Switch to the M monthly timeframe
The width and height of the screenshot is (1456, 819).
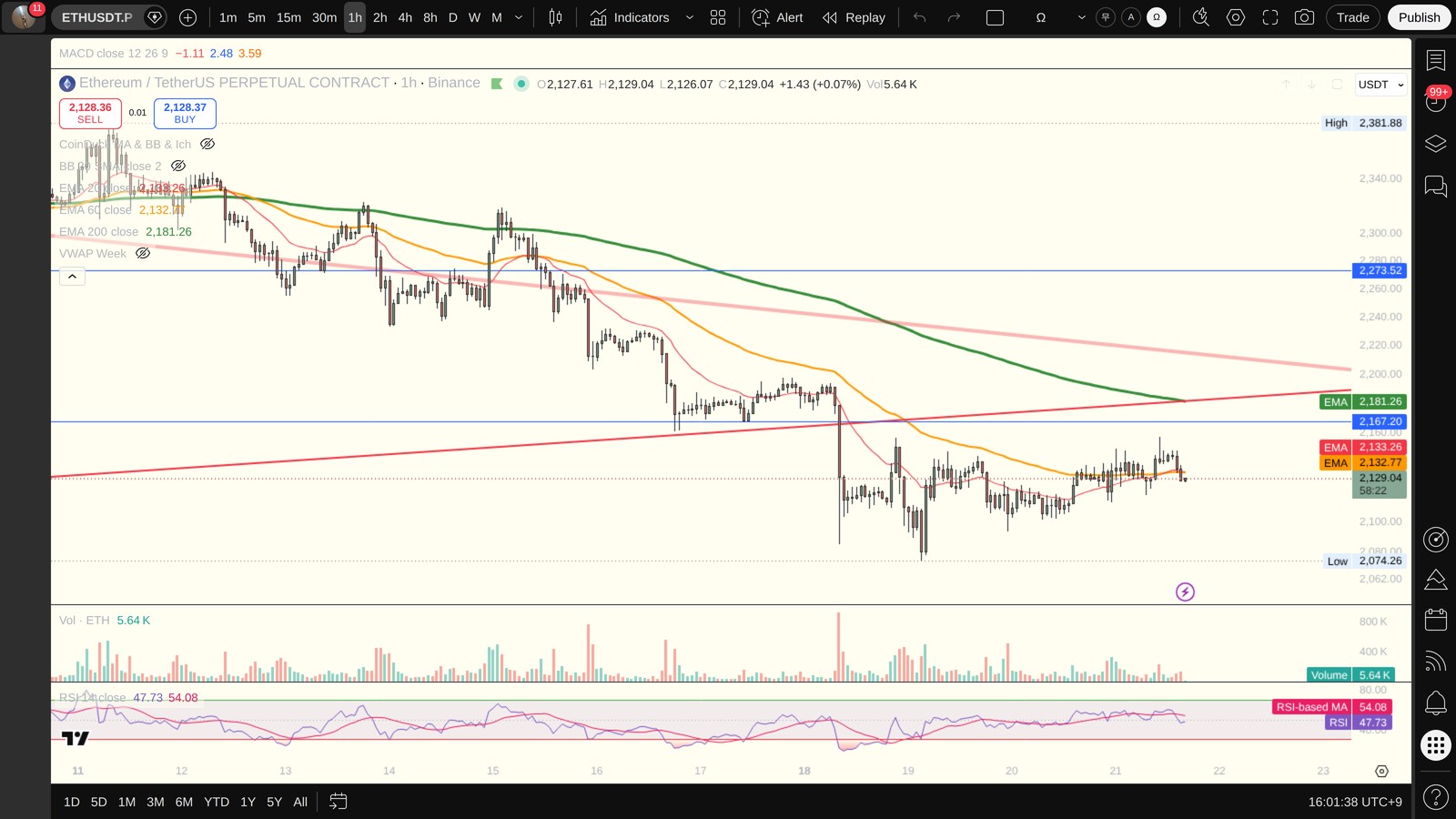[x=497, y=17]
